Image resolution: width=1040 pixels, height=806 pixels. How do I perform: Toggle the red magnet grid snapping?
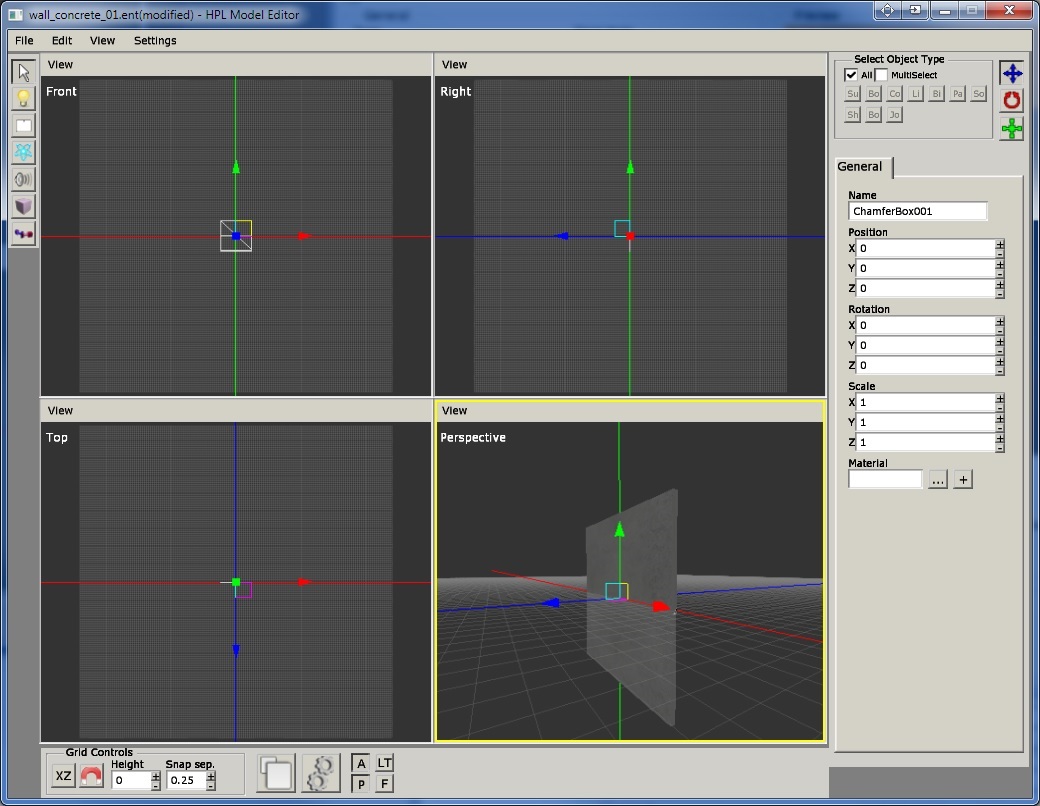pos(91,775)
